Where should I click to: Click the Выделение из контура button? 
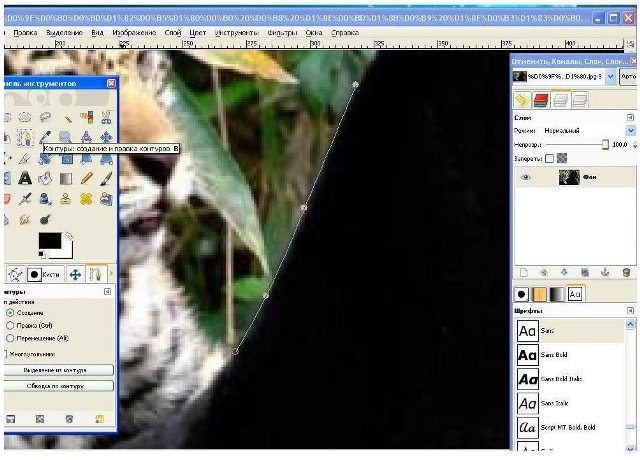pyautogui.click(x=58, y=369)
